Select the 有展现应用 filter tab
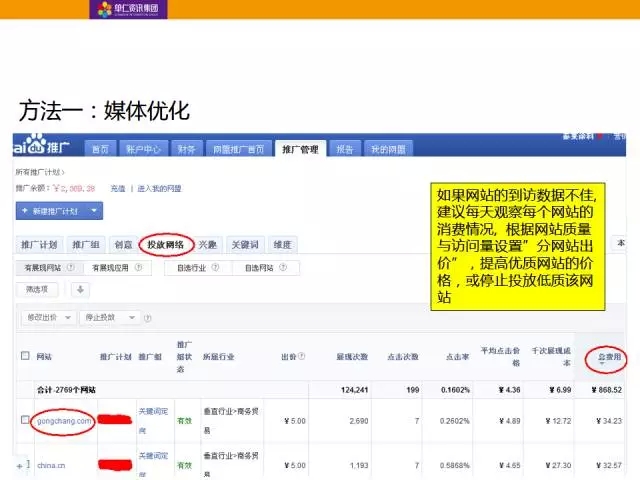Image resolution: width=640 pixels, height=480 pixels. point(117,268)
